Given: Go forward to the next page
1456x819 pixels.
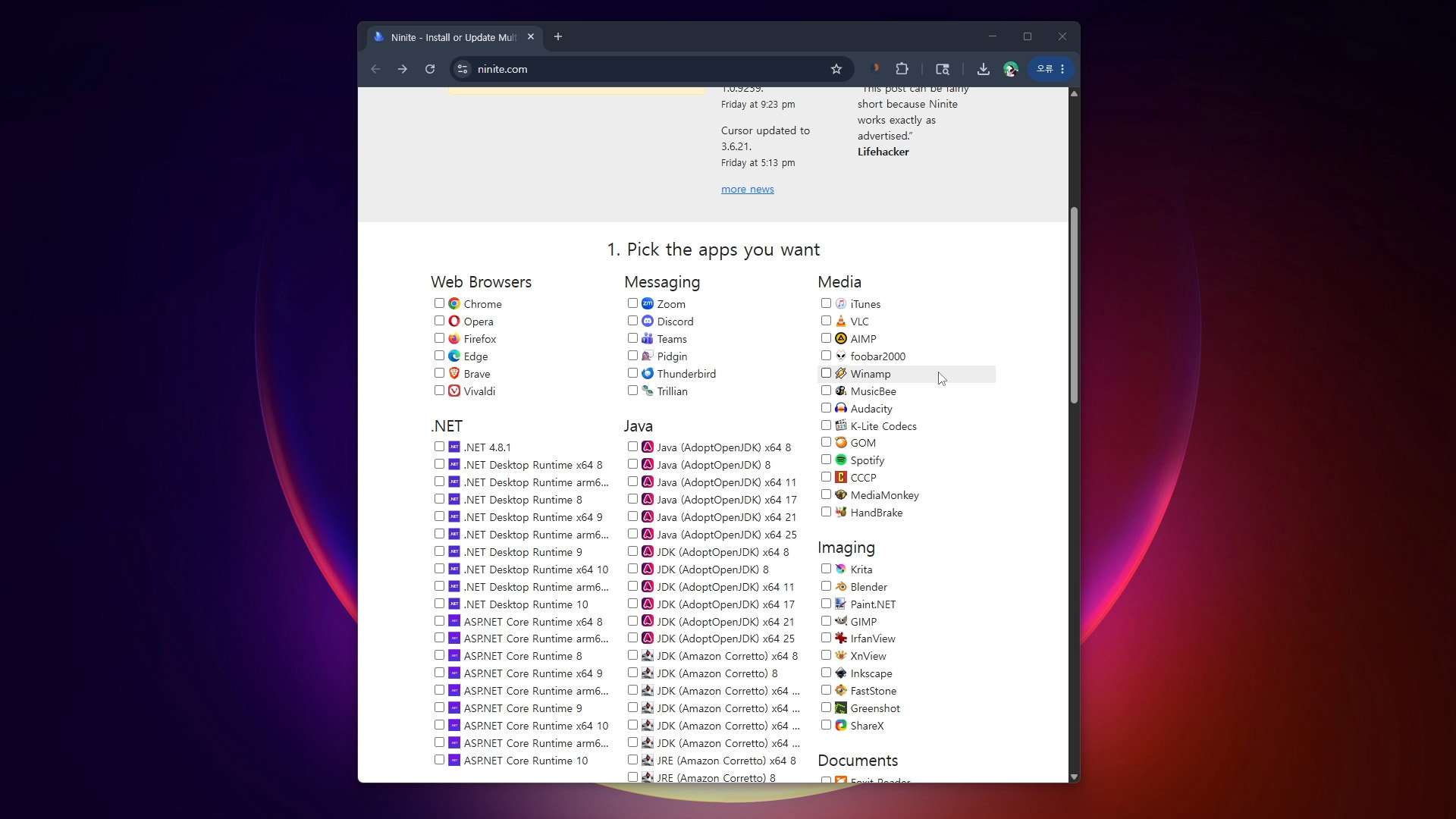Looking at the screenshot, I should click(403, 69).
